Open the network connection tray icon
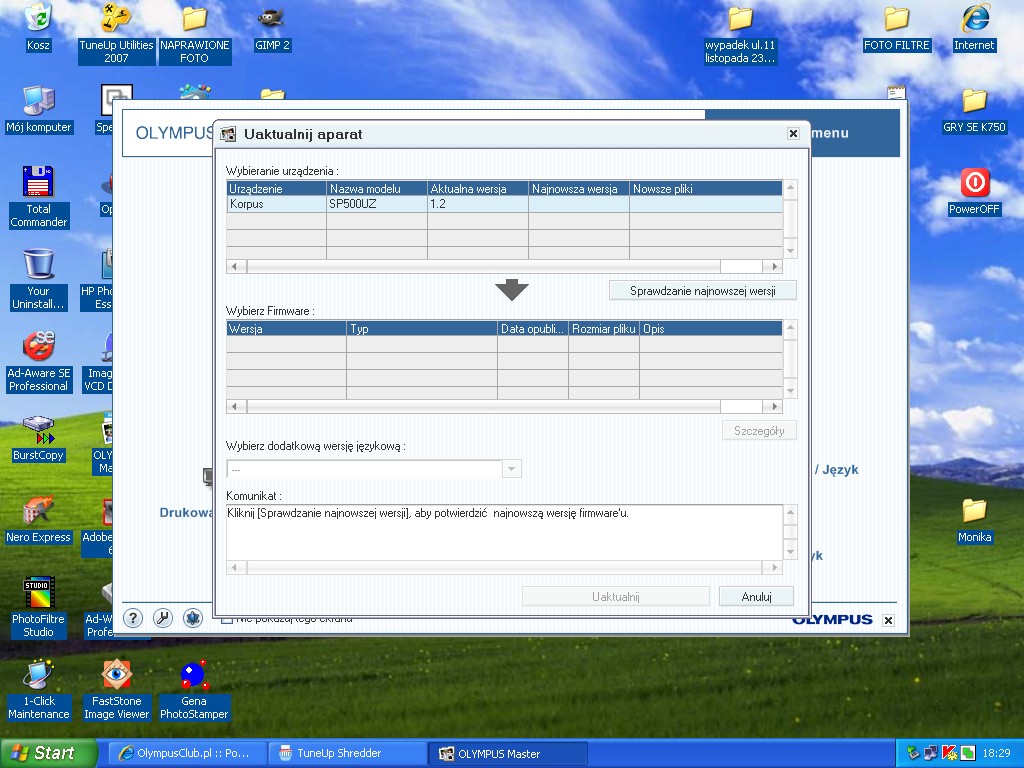 [931, 753]
